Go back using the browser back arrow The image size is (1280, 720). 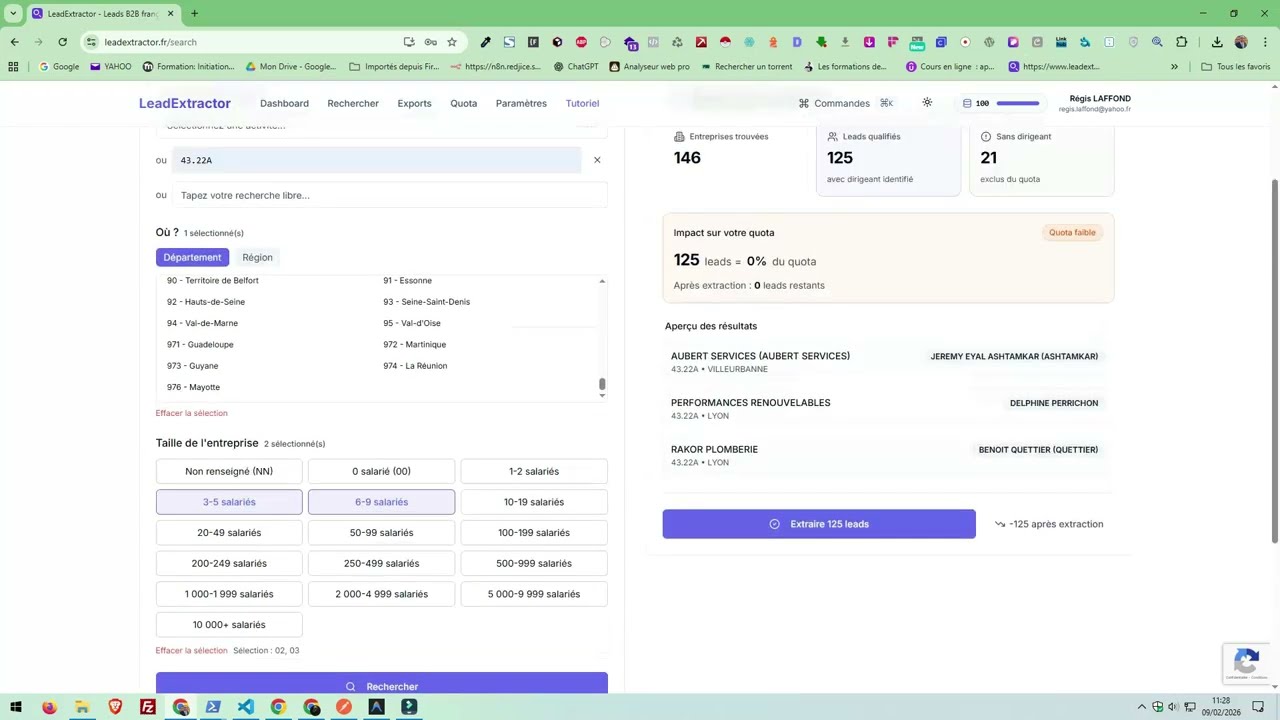coord(14,42)
